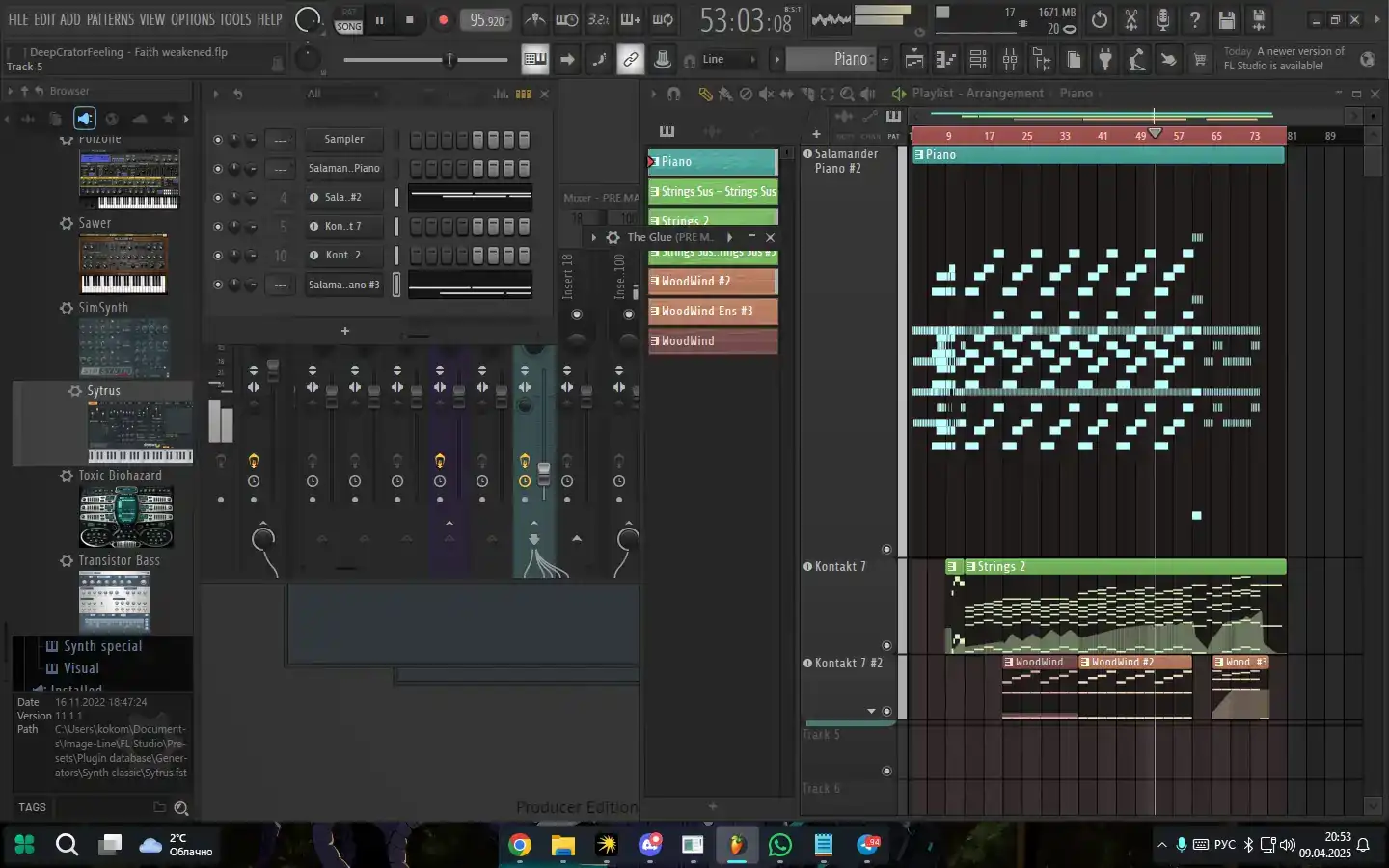1389x868 pixels.
Task: Select the Playlist mute tool
Action: coord(766,94)
